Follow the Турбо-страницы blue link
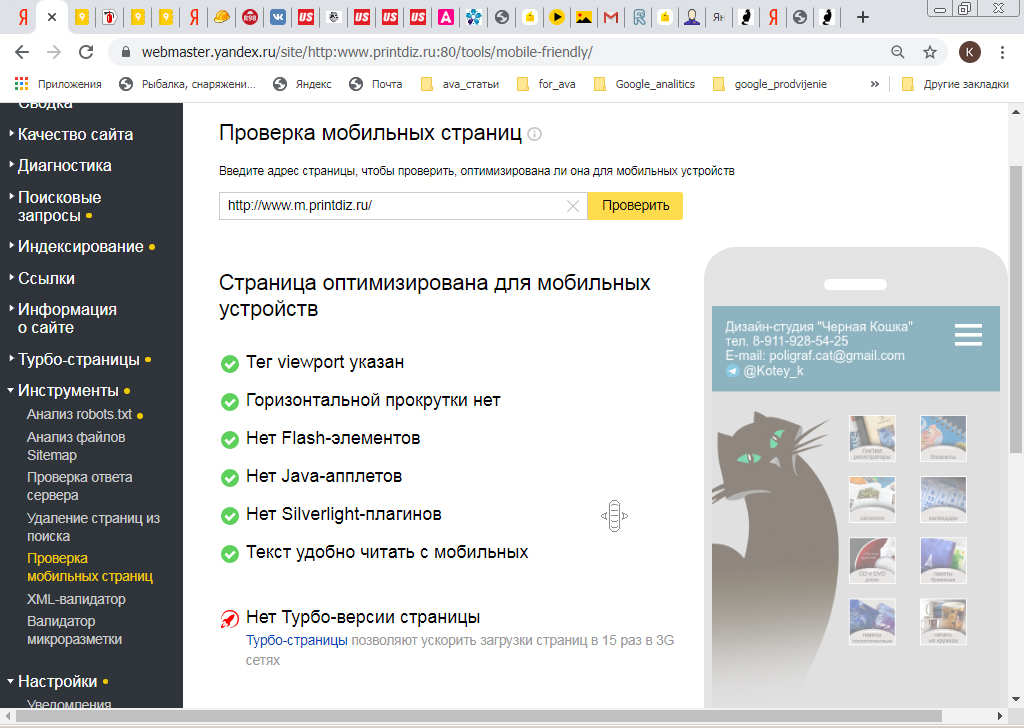The width and height of the screenshot is (1024, 728). pos(296,641)
